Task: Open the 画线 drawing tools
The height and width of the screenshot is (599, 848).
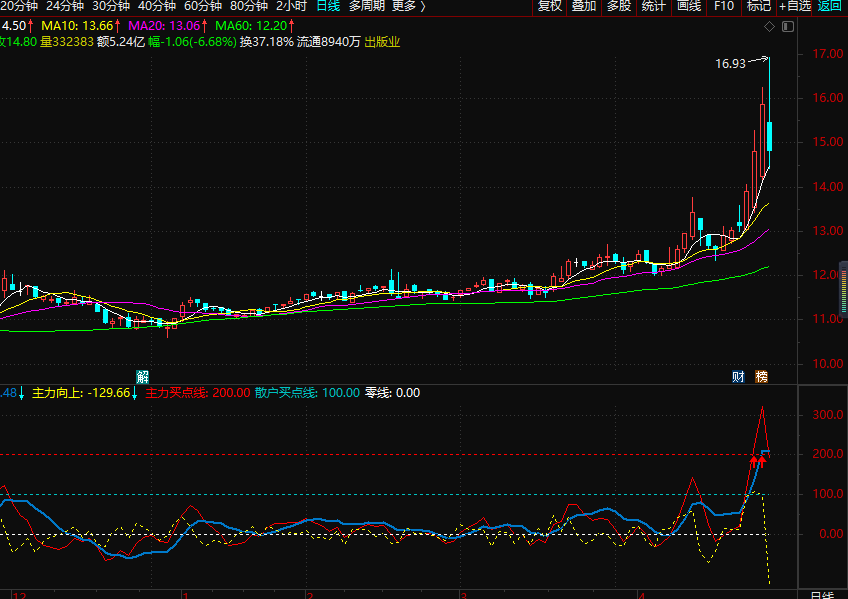Action: (x=689, y=6)
